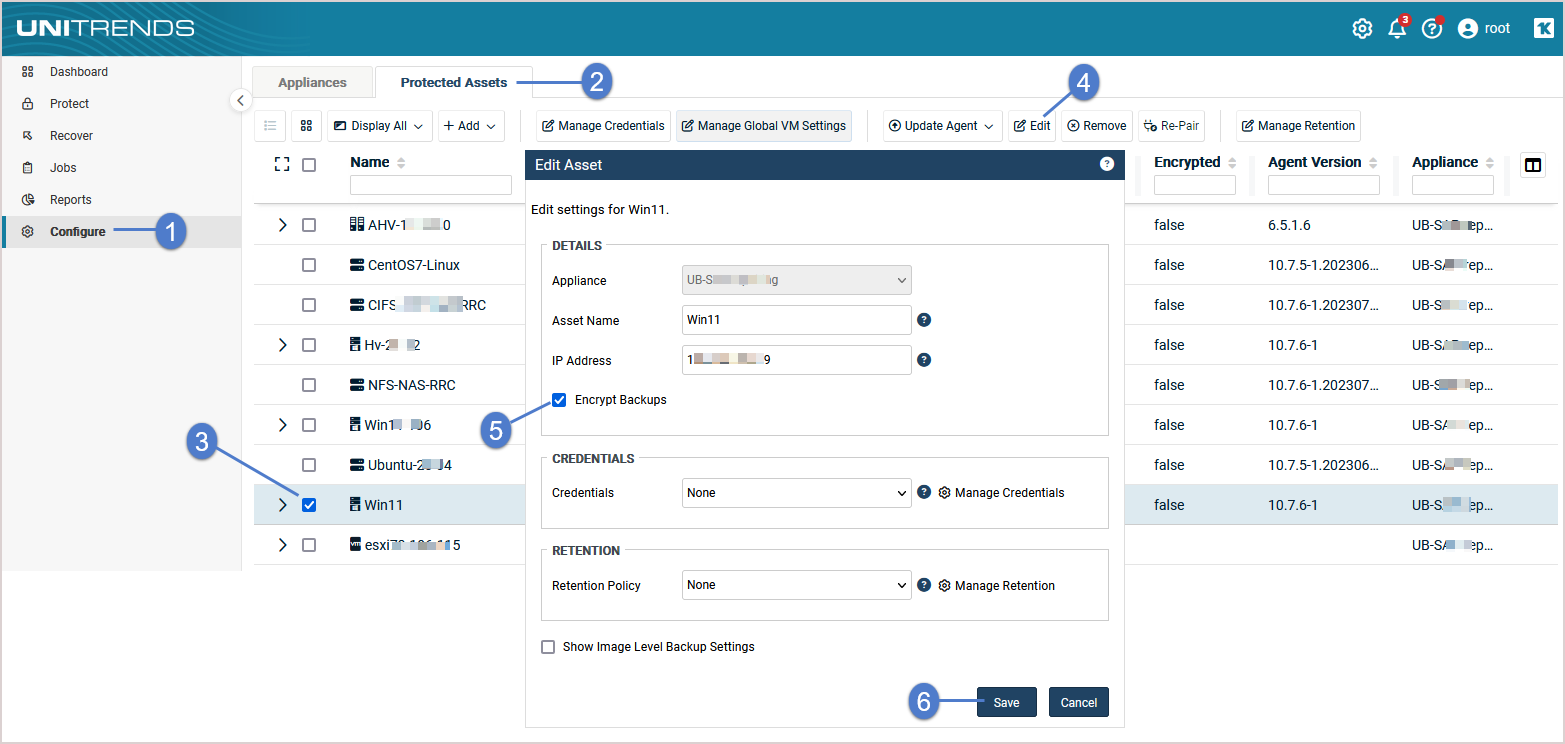1565x744 pixels.
Task: Click the Remove toolbar button
Action: coord(1097,126)
